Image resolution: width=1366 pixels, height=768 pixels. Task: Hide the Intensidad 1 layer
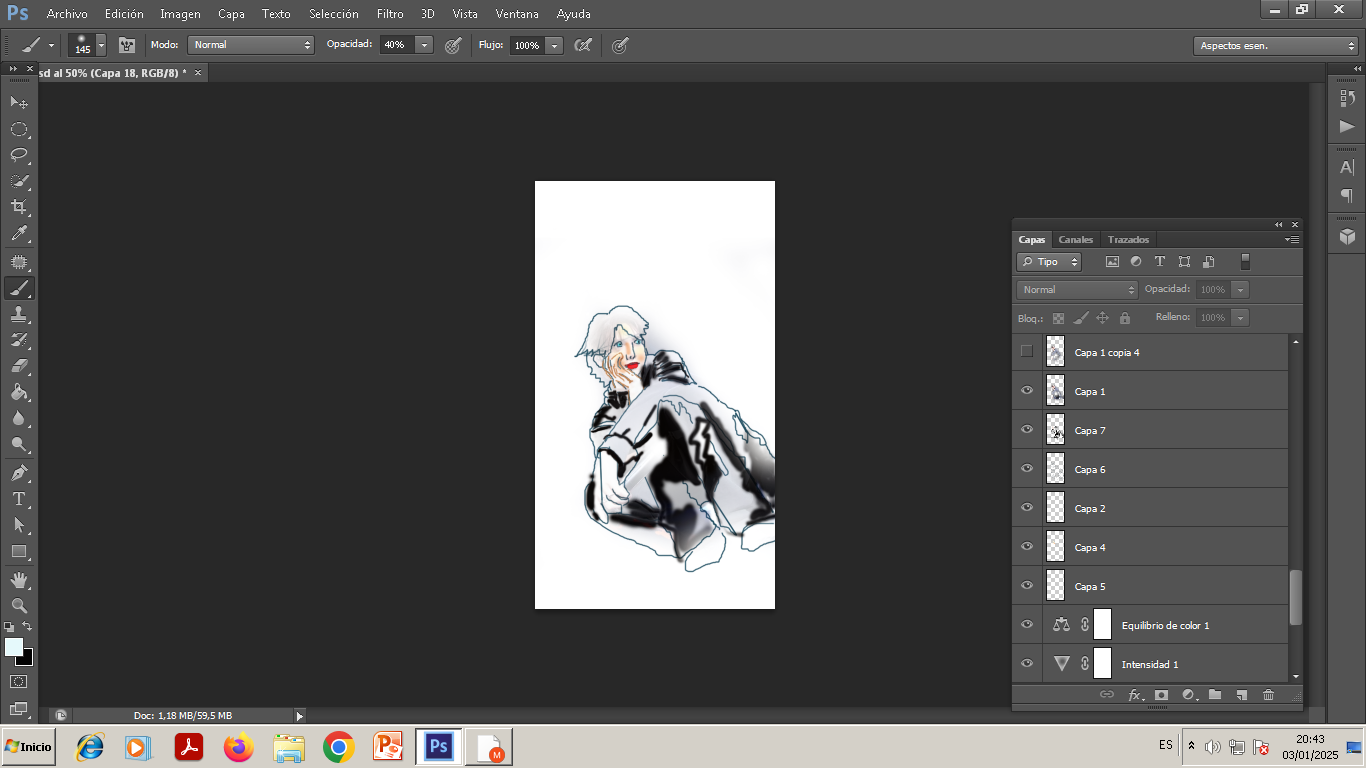coord(1026,663)
